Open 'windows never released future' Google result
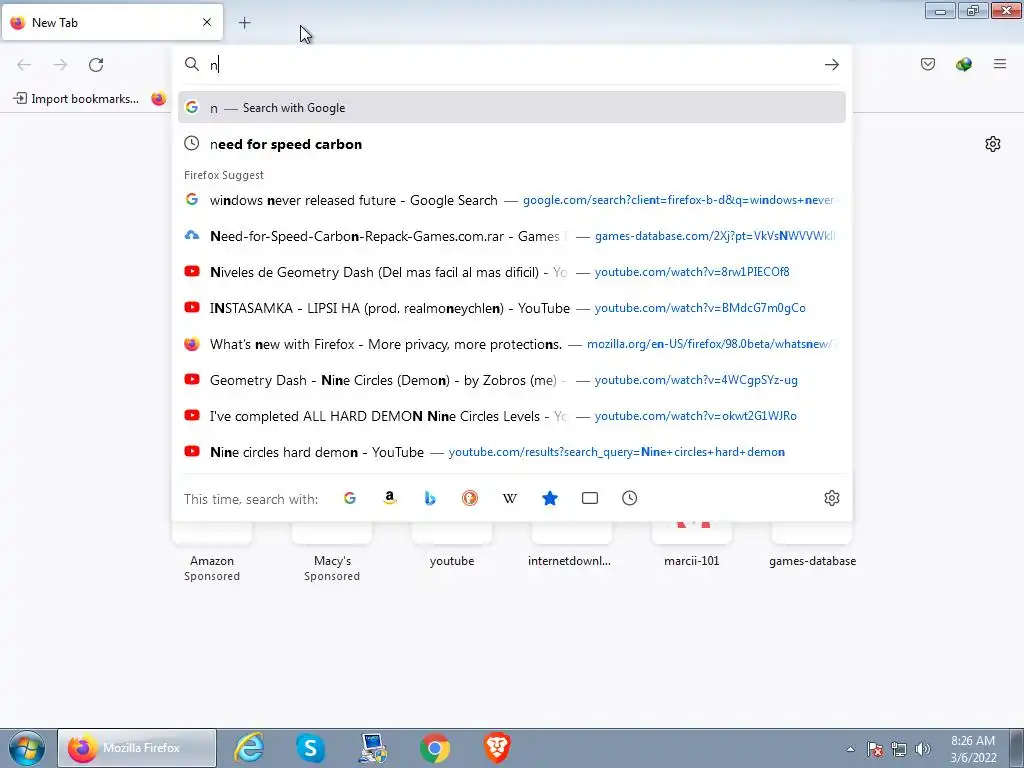Image resolution: width=1024 pixels, height=768 pixels. 511,200
